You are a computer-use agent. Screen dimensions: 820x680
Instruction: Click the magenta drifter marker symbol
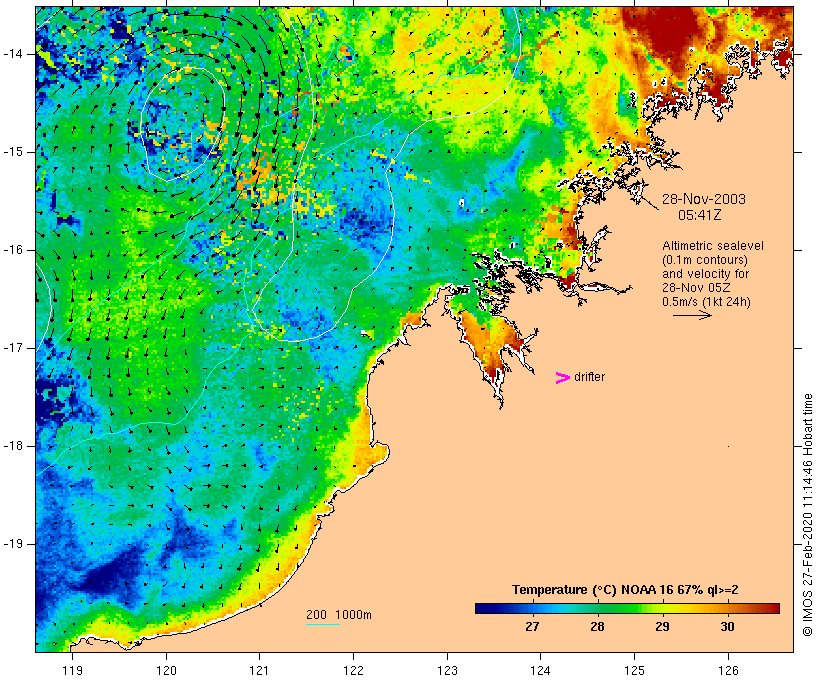(x=562, y=378)
